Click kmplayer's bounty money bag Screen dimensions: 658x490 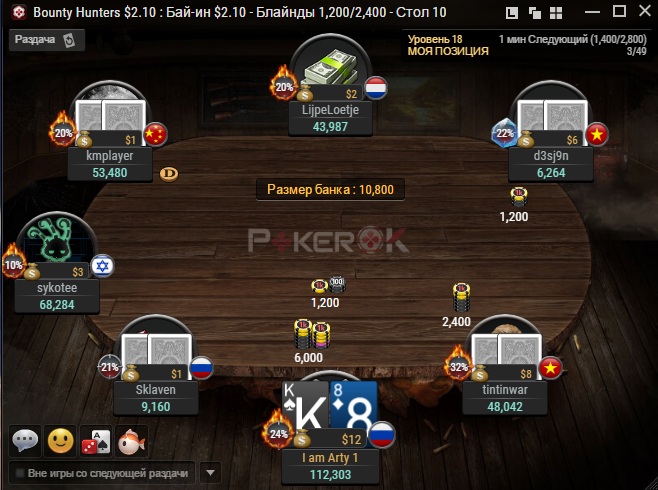84,139
